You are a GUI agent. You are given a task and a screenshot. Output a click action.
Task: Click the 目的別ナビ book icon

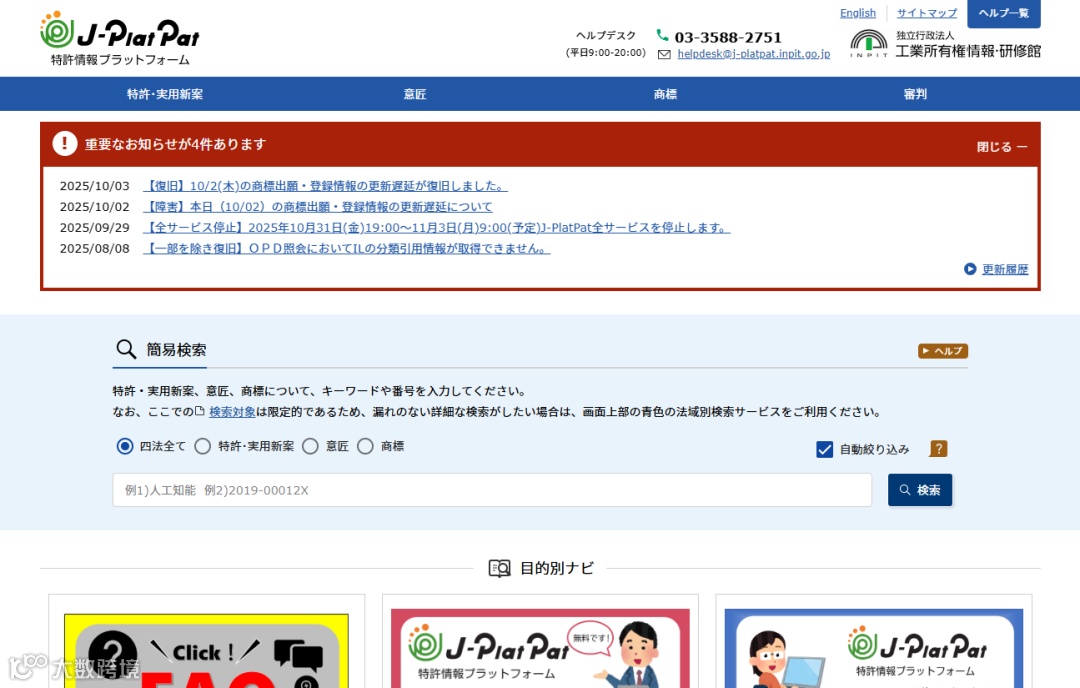click(499, 568)
